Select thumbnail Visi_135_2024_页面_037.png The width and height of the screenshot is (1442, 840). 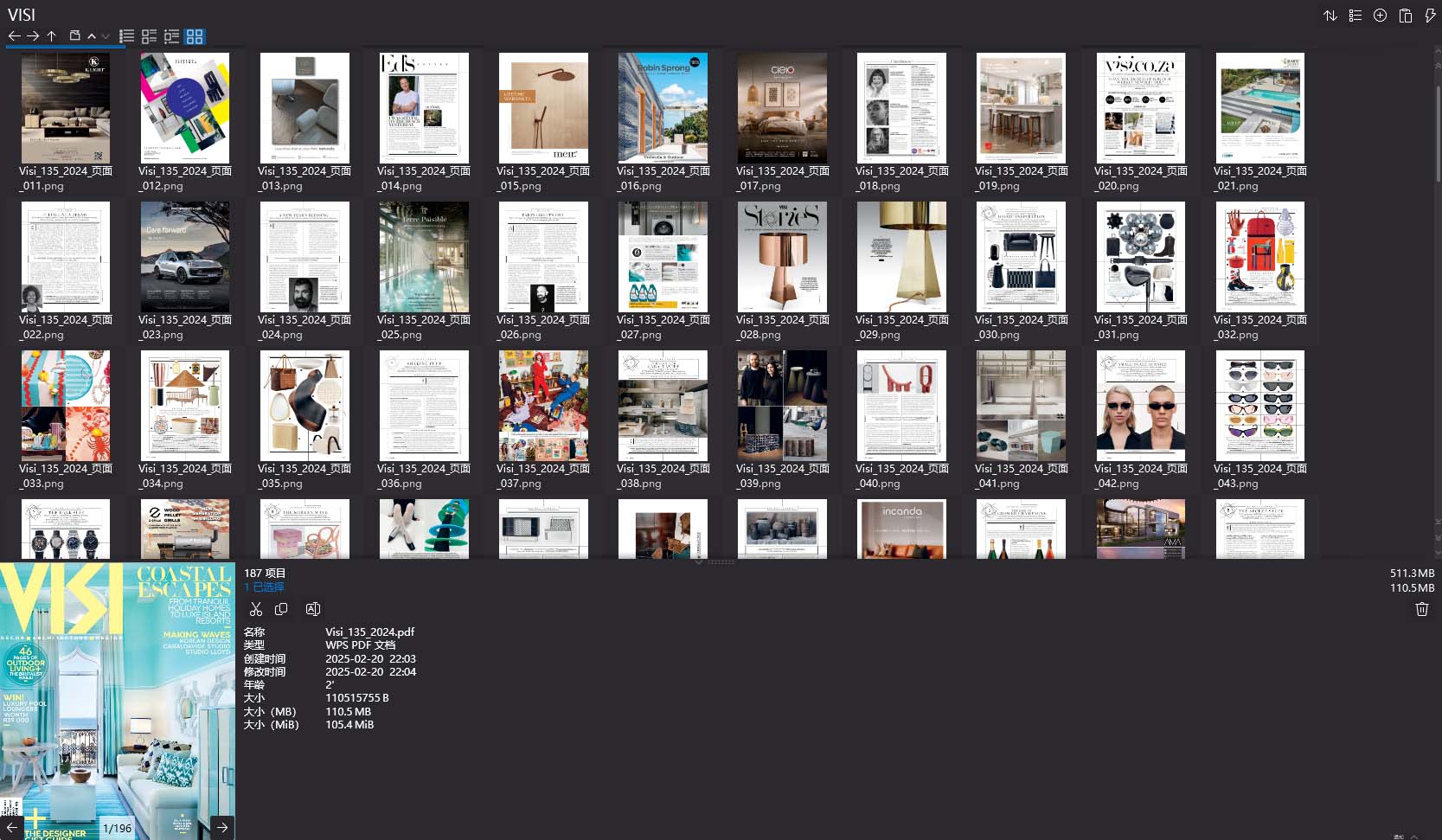[543, 405]
